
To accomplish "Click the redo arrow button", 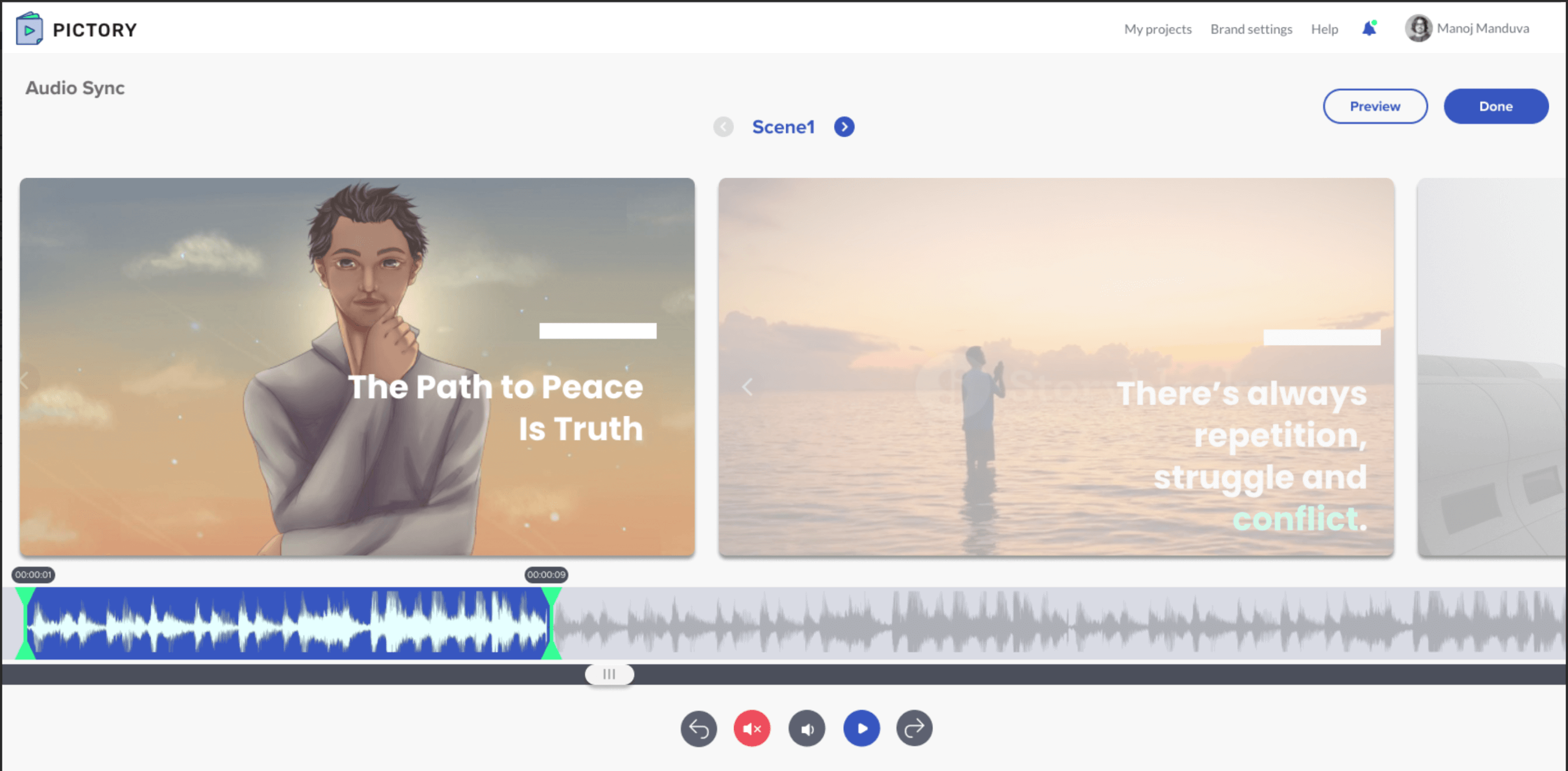I will (x=914, y=728).
